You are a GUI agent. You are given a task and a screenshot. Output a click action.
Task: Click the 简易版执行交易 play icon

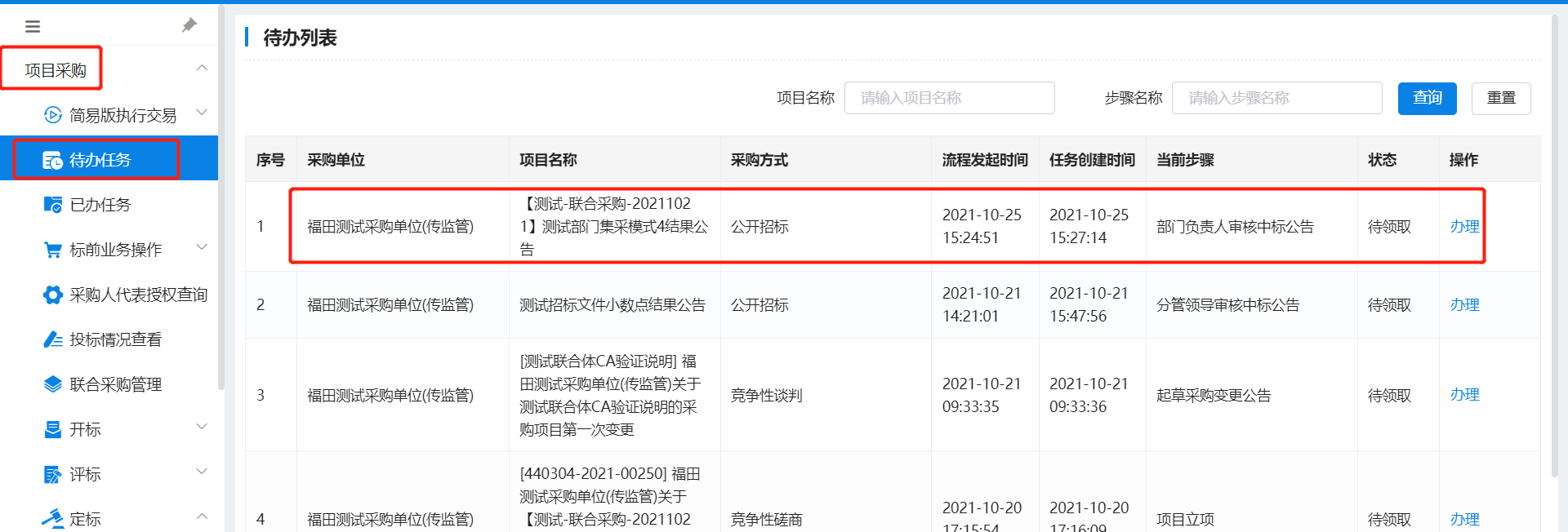pyautogui.click(x=53, y=115)
